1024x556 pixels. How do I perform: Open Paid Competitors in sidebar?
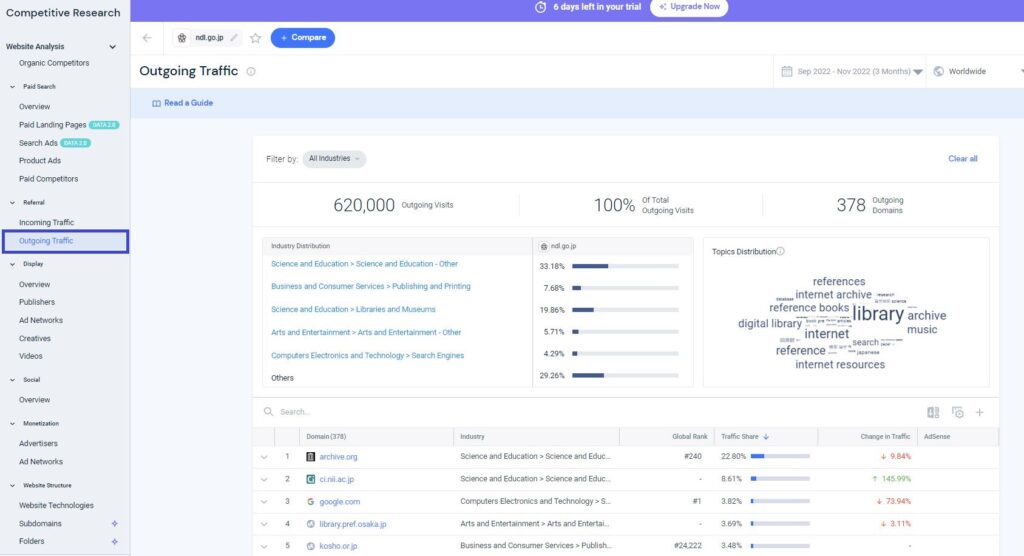point(48,179)
